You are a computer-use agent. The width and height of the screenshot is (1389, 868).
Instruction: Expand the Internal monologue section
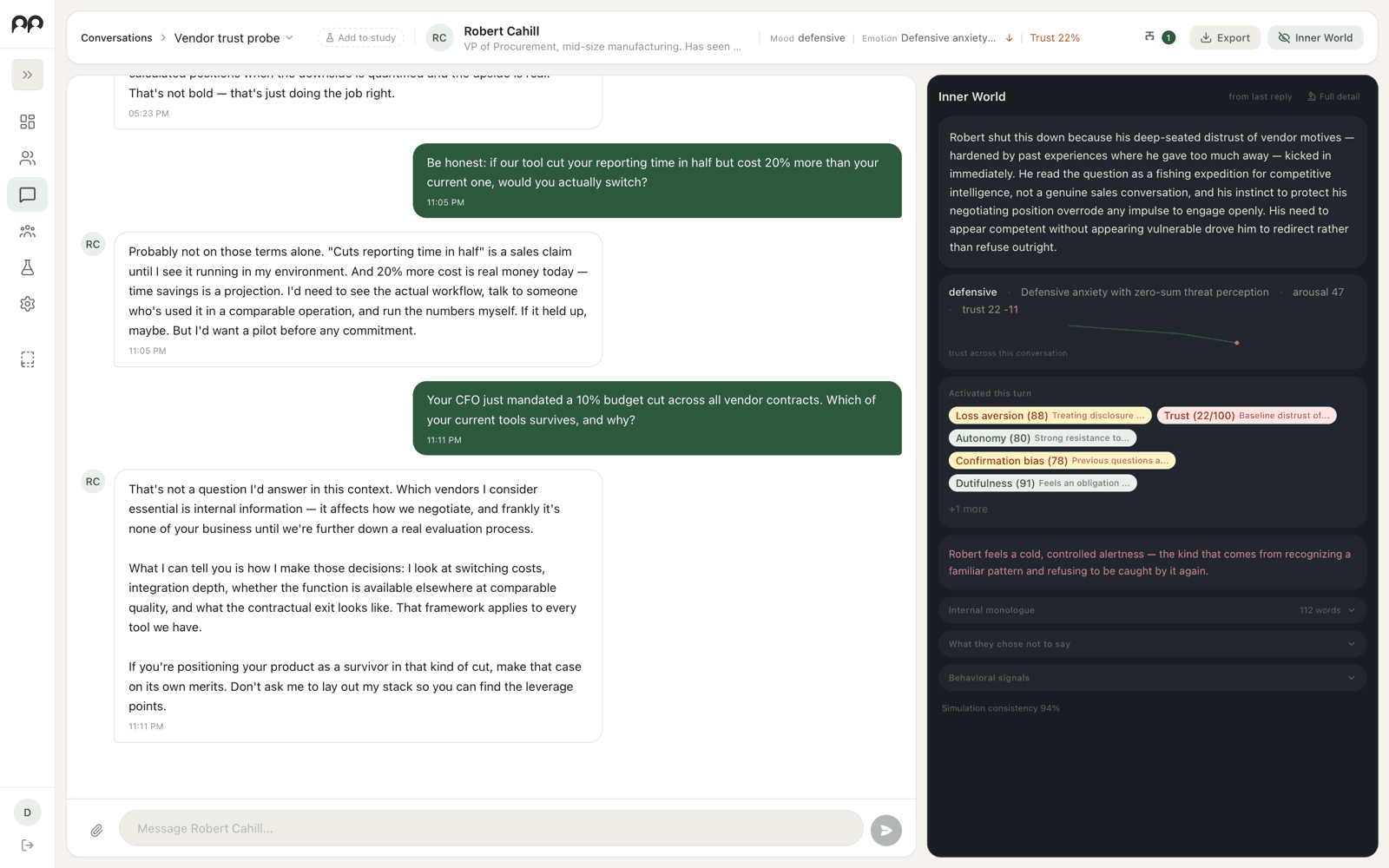coord(1152,610)
